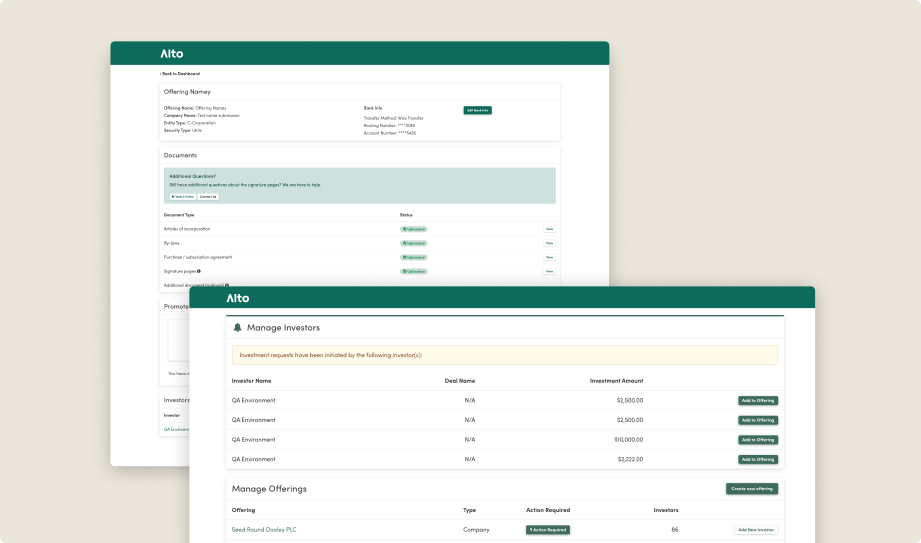Click the $2,222.00 investment amount cell

point(630,460)
